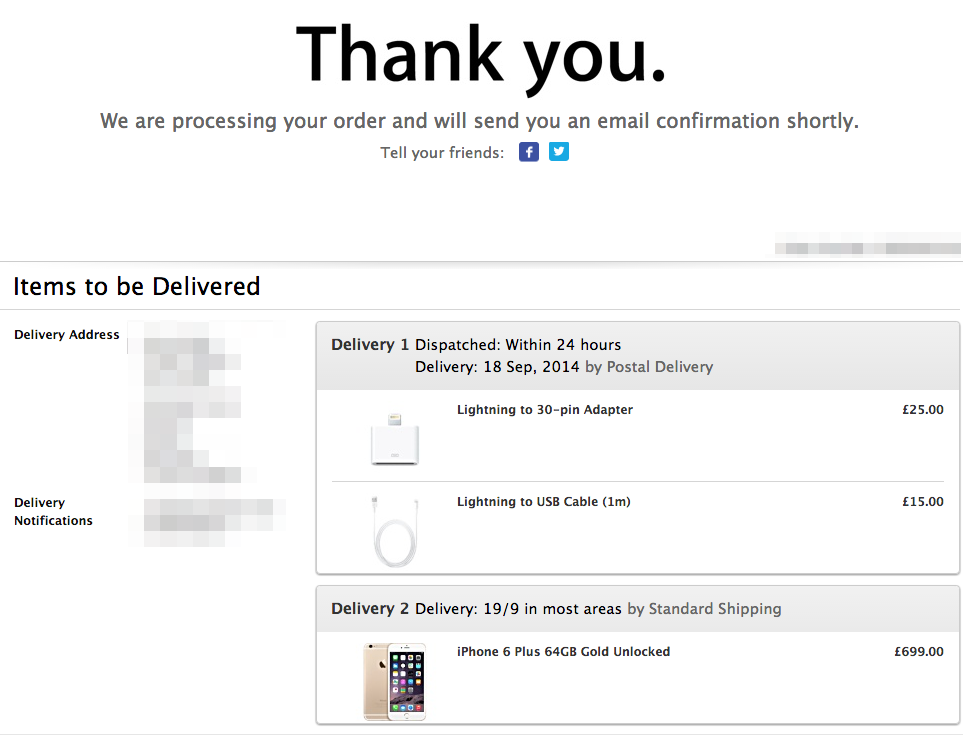Click the Items to be Delivered heading
The width and height of the screenshot is (963, 740).
pyautogui.click(x=137, y=286)
